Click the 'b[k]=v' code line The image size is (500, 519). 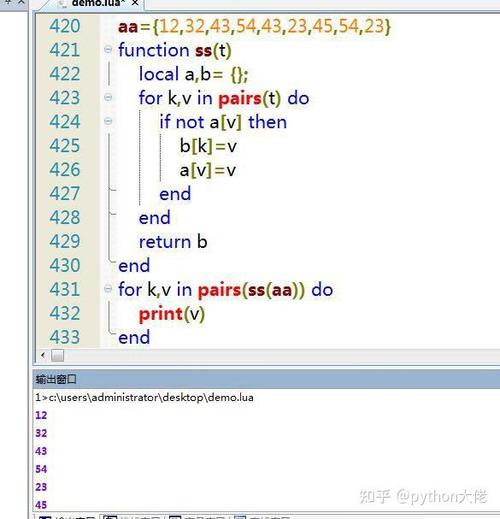click(208, 146)
